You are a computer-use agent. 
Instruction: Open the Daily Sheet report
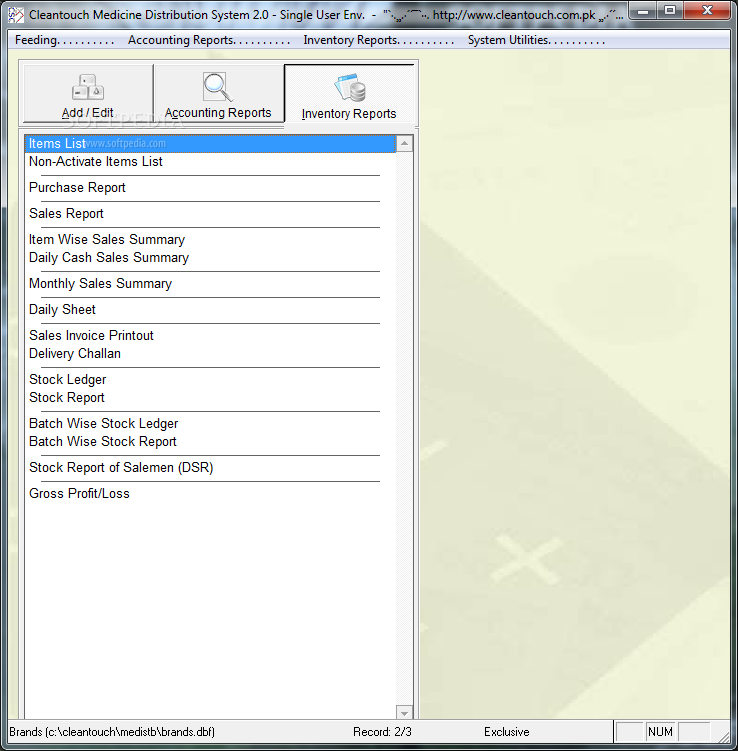[62, 309]
